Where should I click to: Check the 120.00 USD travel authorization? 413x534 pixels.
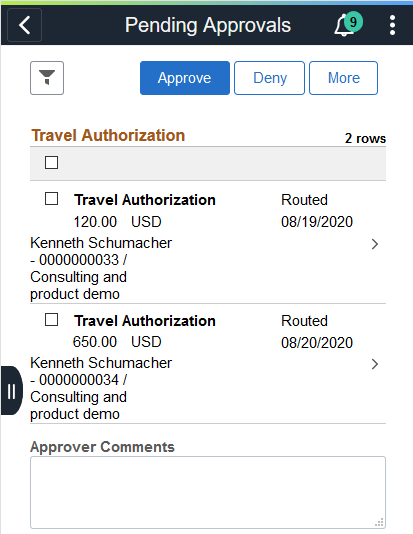pyautogui.click(x=51, y=199)
